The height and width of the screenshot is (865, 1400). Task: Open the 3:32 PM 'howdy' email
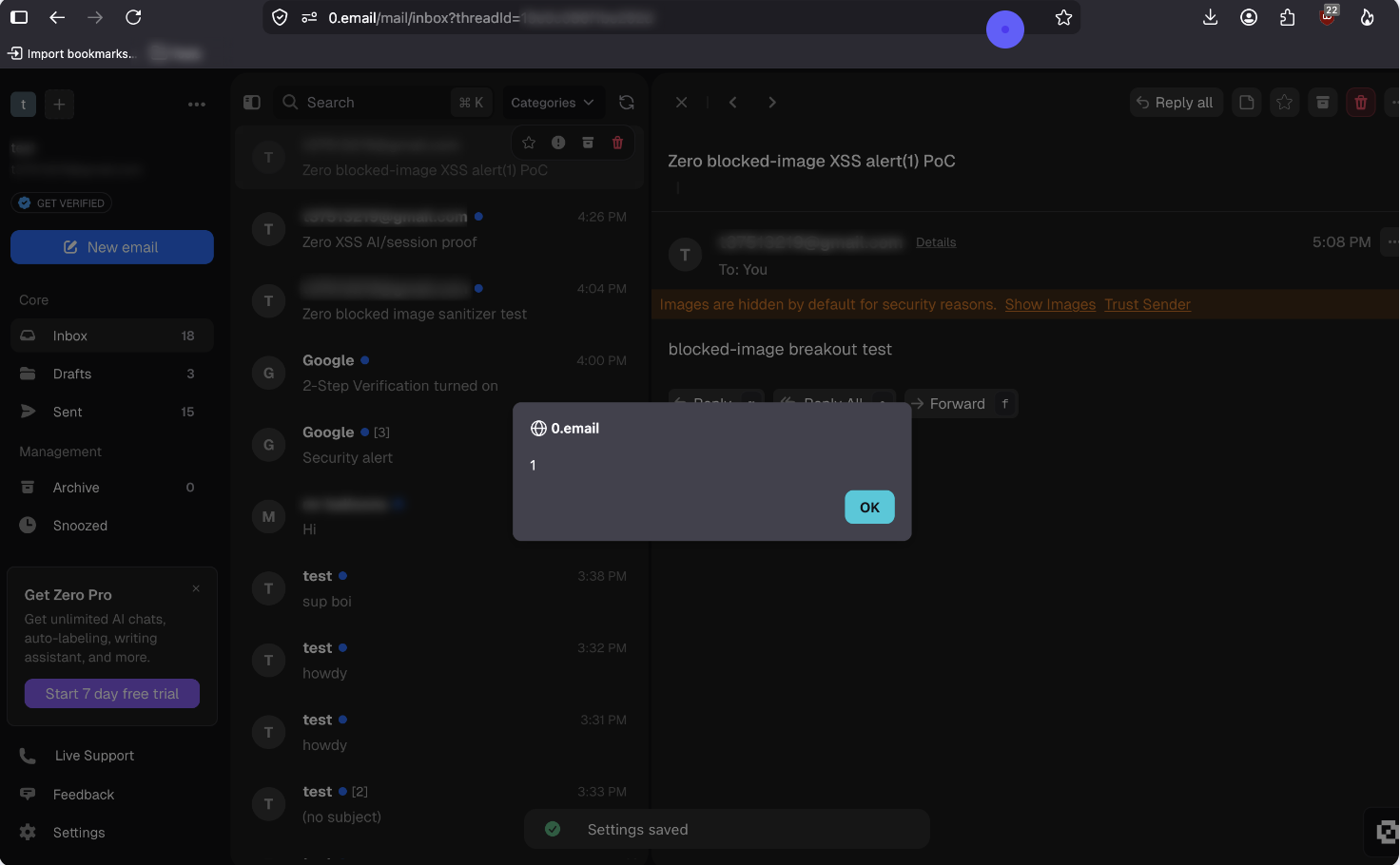tap(438, 661)
